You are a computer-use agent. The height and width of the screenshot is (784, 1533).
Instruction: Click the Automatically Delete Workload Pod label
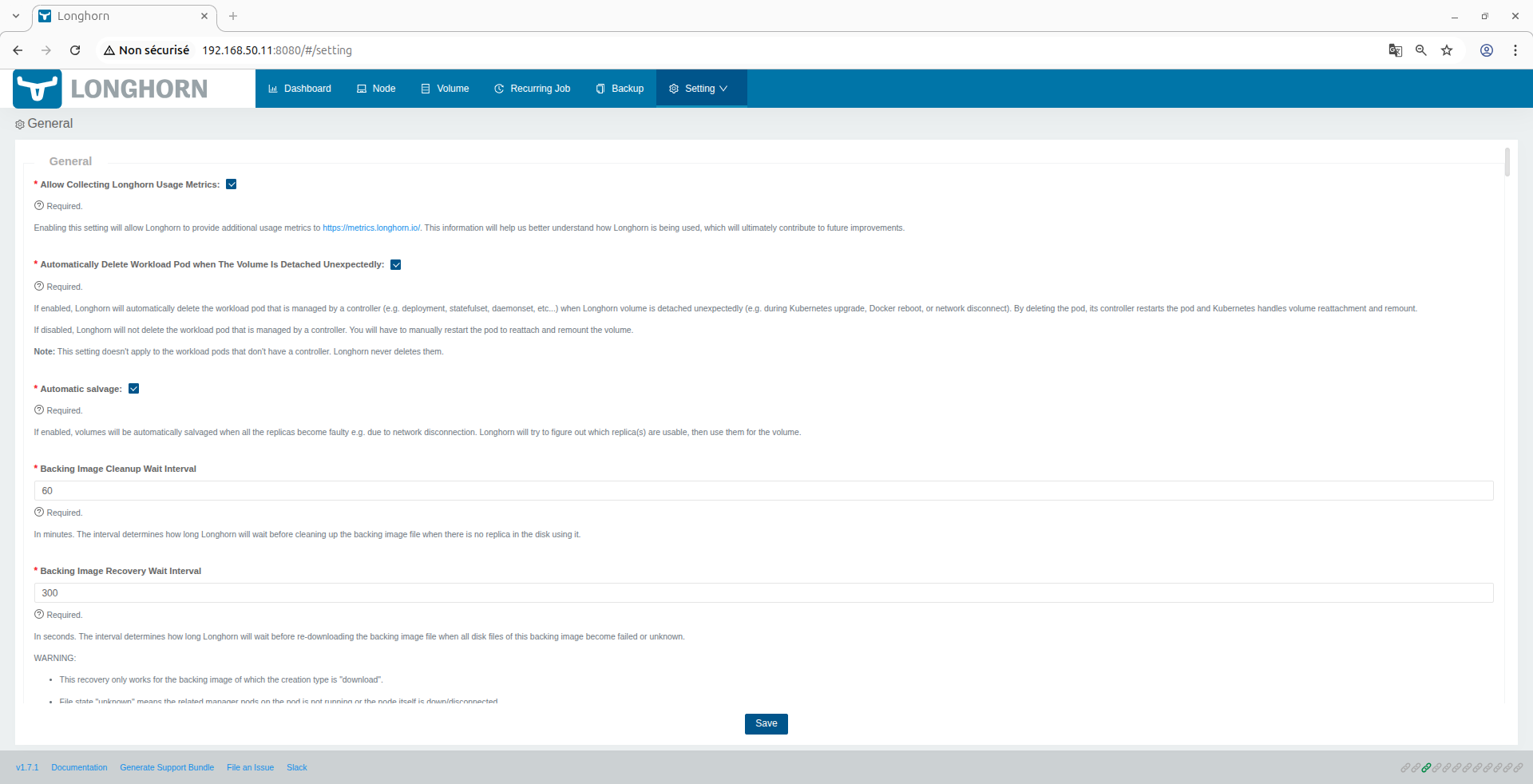(212, 265)
